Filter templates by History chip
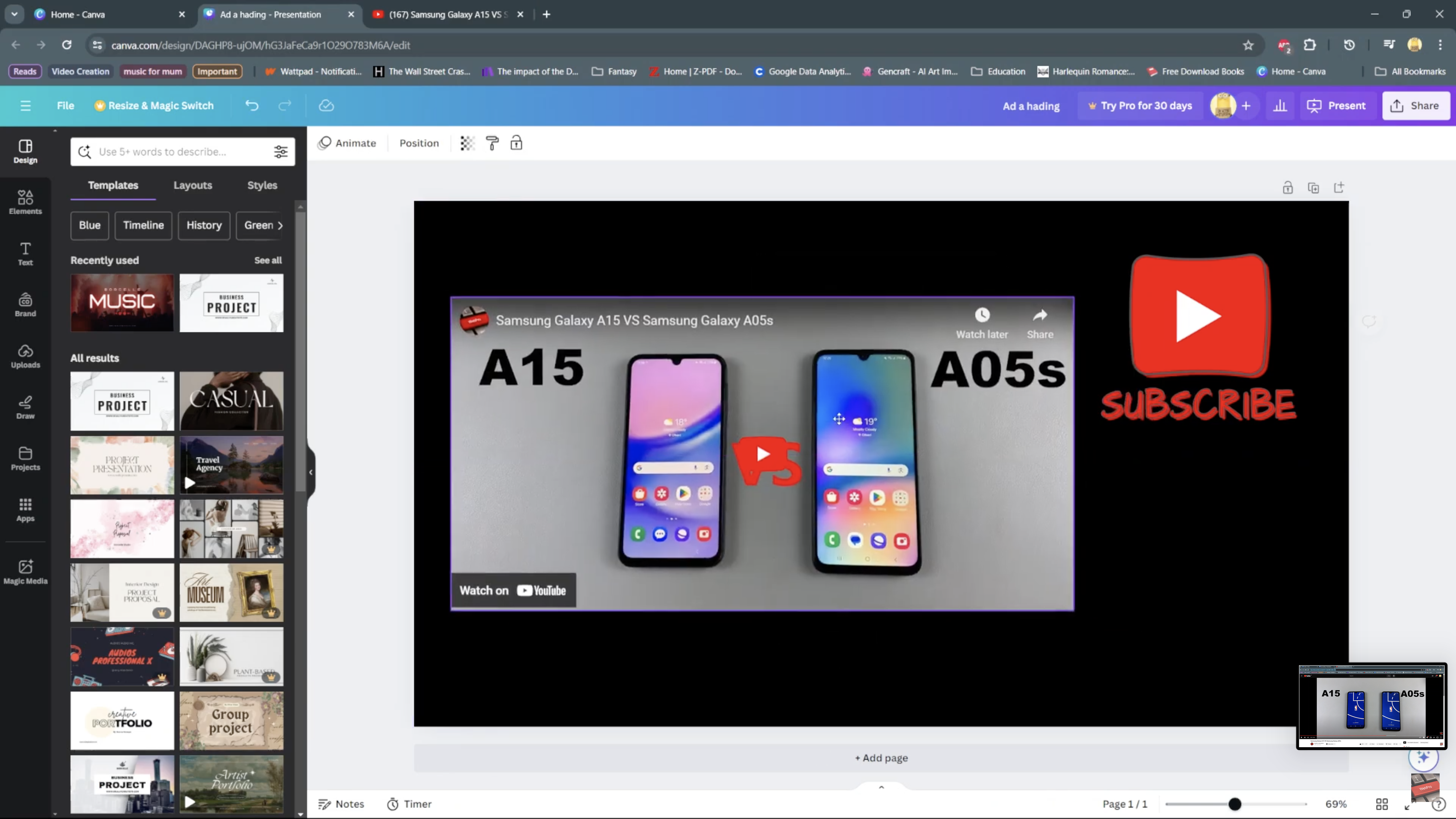Viewport: 1456px width, 819px height. point(204,225)
